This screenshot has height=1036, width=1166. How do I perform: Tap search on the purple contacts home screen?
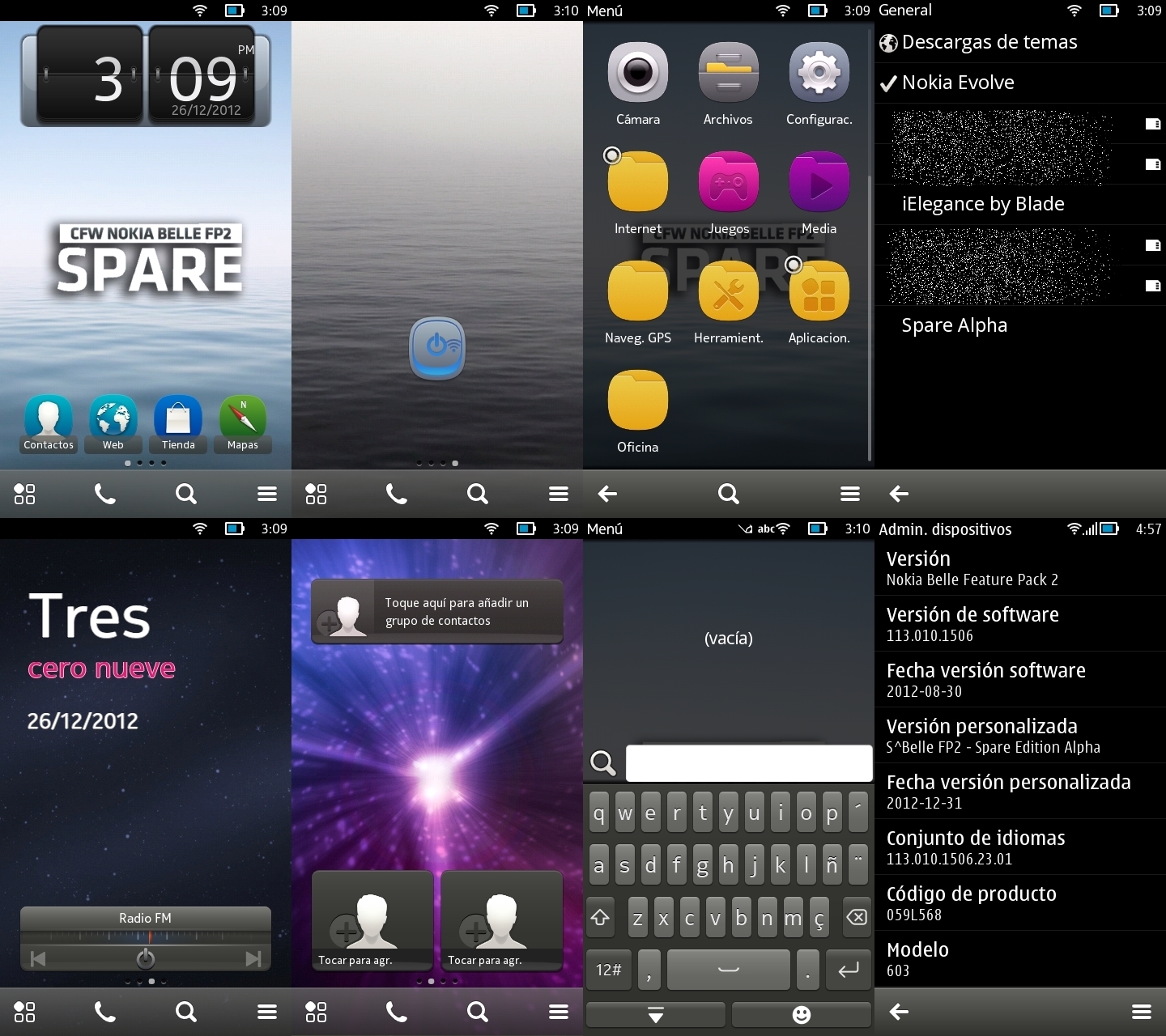coord(478,1012)
